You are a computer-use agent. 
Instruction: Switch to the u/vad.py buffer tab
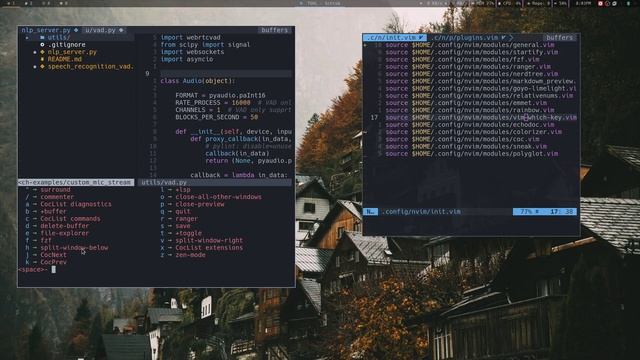(104, 30)
